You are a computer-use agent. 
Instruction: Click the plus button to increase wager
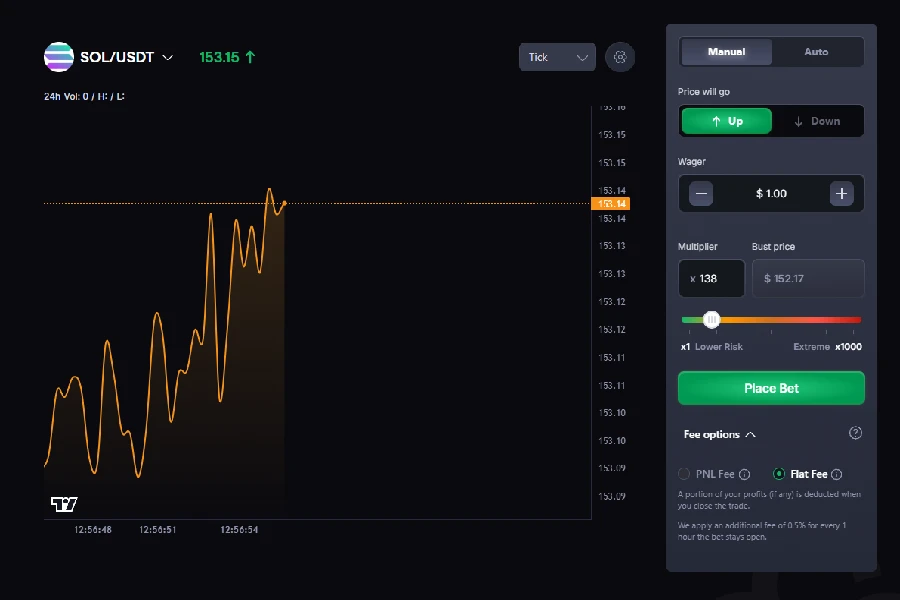(x=842, y=193)
